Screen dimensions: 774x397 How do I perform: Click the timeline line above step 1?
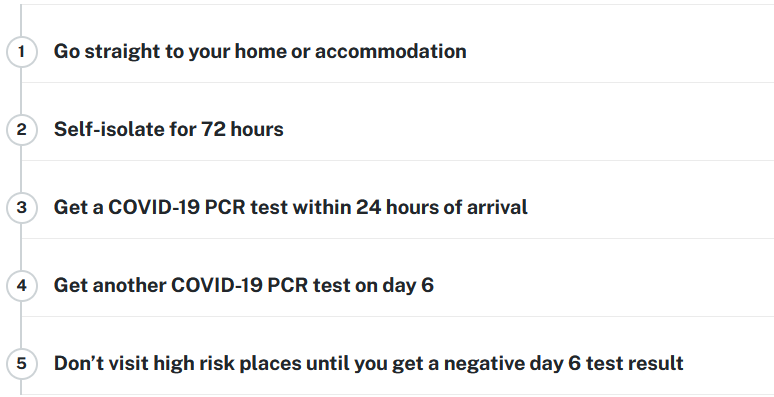[21, 20]
